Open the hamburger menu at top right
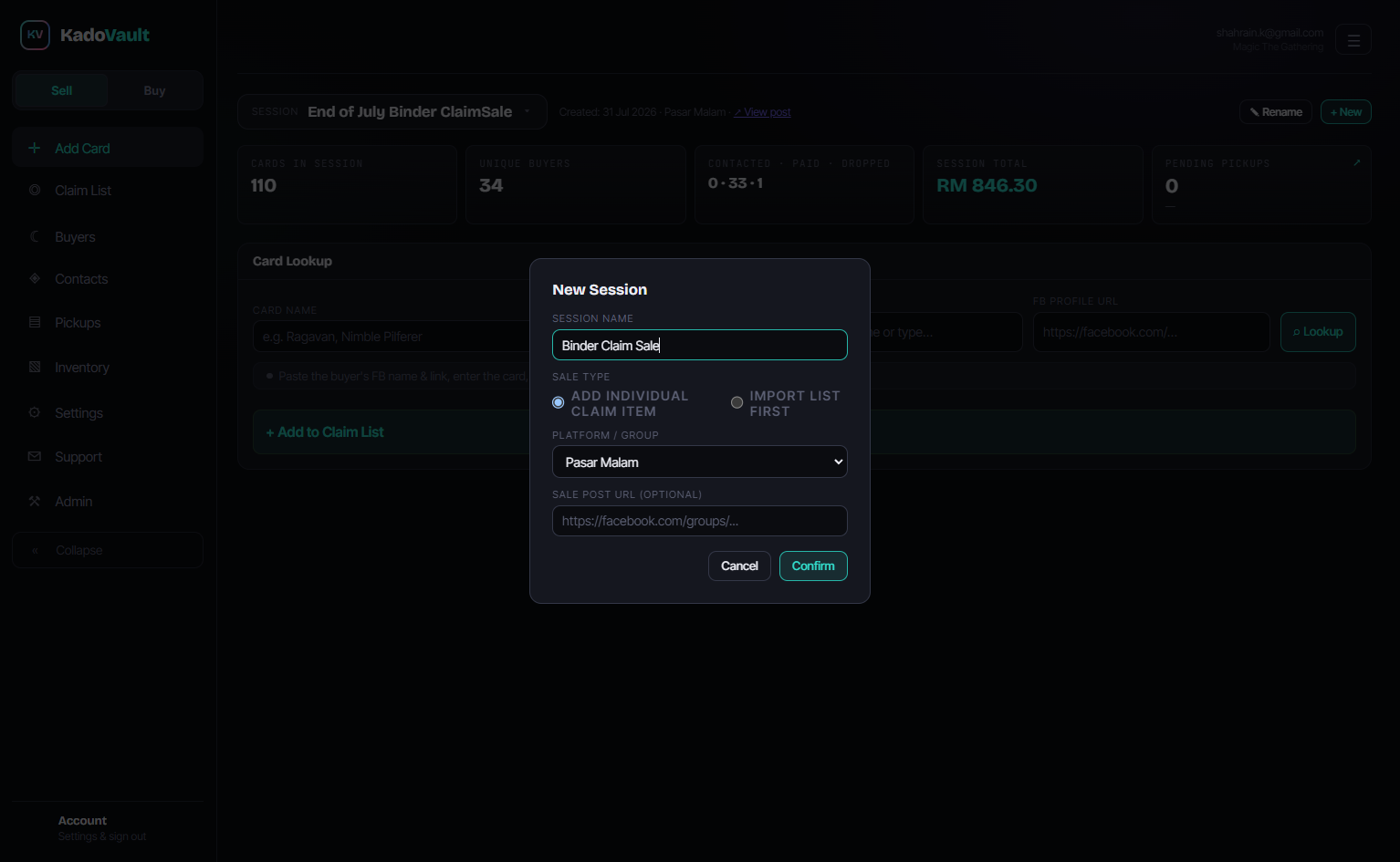The height and width of the screenshot is (862, 1400). pos(1353,39)
